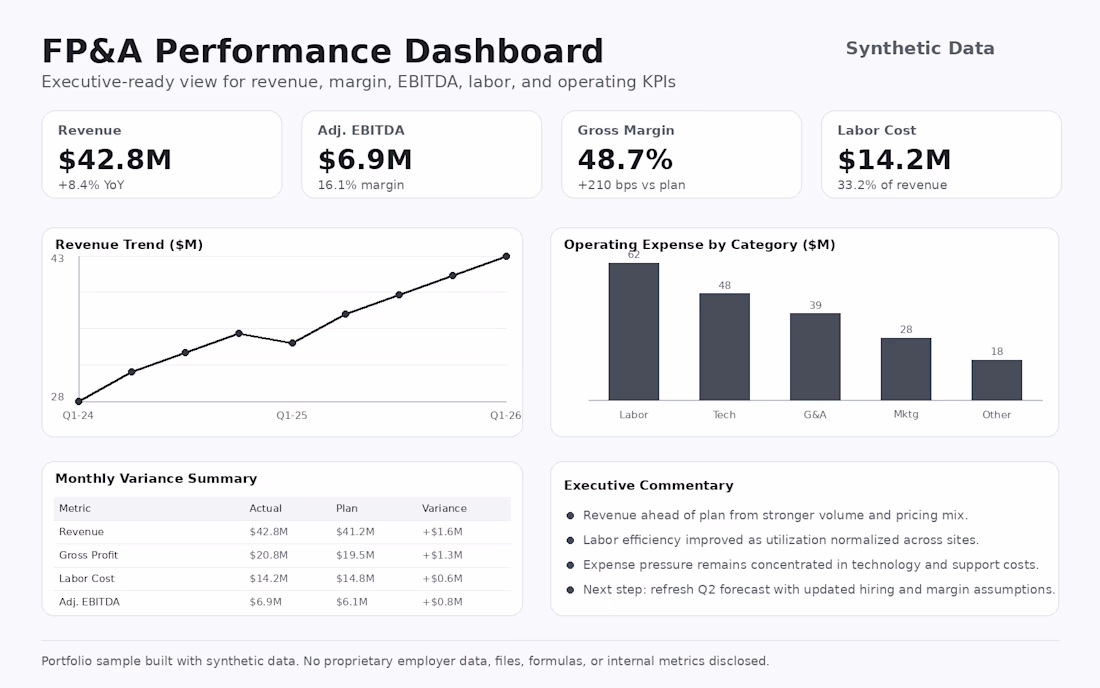Select the Adj. EBITDA row label in the variance table
Screen dimensions: 1100x688
[89, 602]
